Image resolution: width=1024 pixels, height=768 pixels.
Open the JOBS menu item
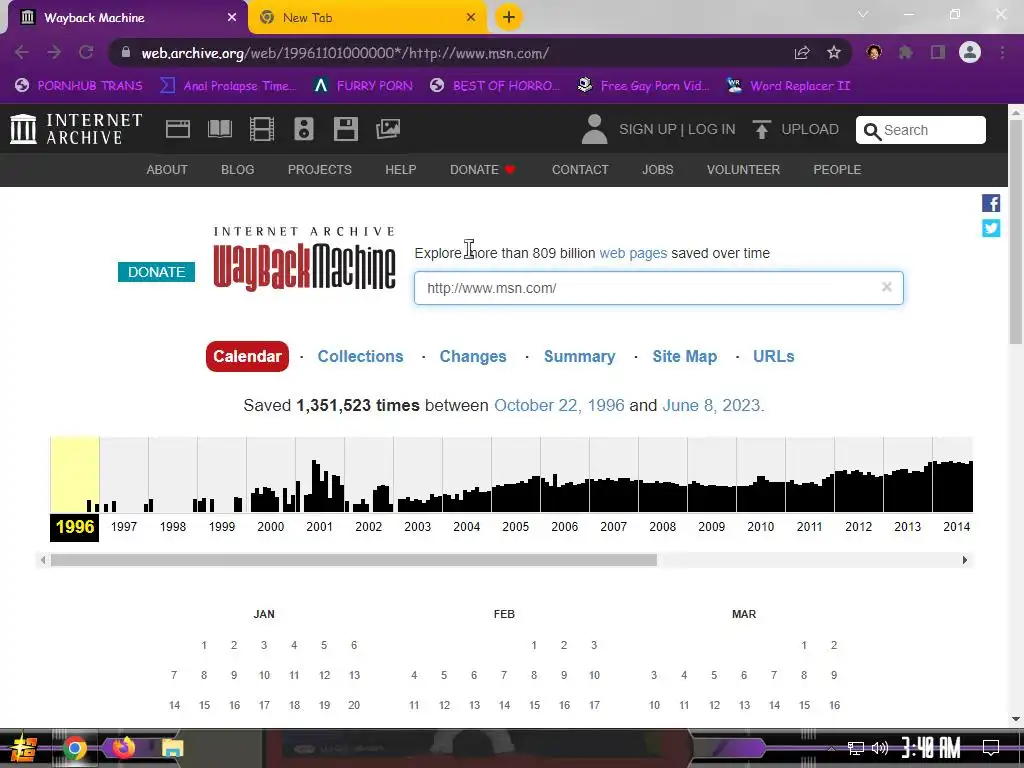click(657, 170)
